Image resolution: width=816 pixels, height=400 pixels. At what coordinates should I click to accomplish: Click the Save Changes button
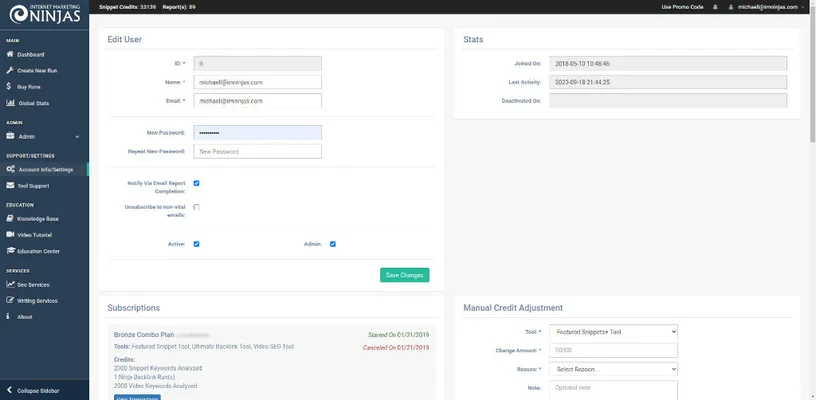pos(404,275)
